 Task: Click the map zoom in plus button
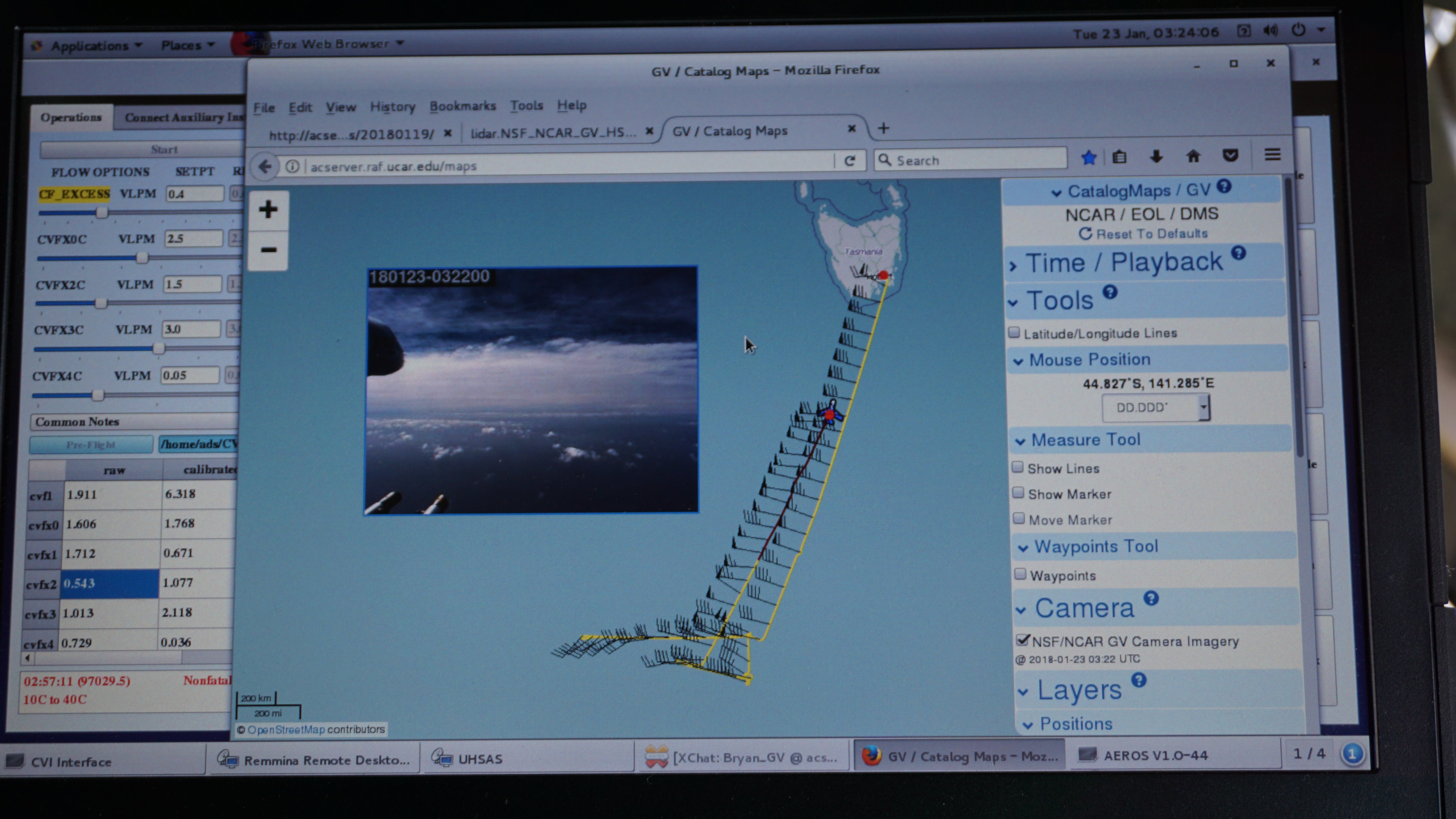(268, 210)
